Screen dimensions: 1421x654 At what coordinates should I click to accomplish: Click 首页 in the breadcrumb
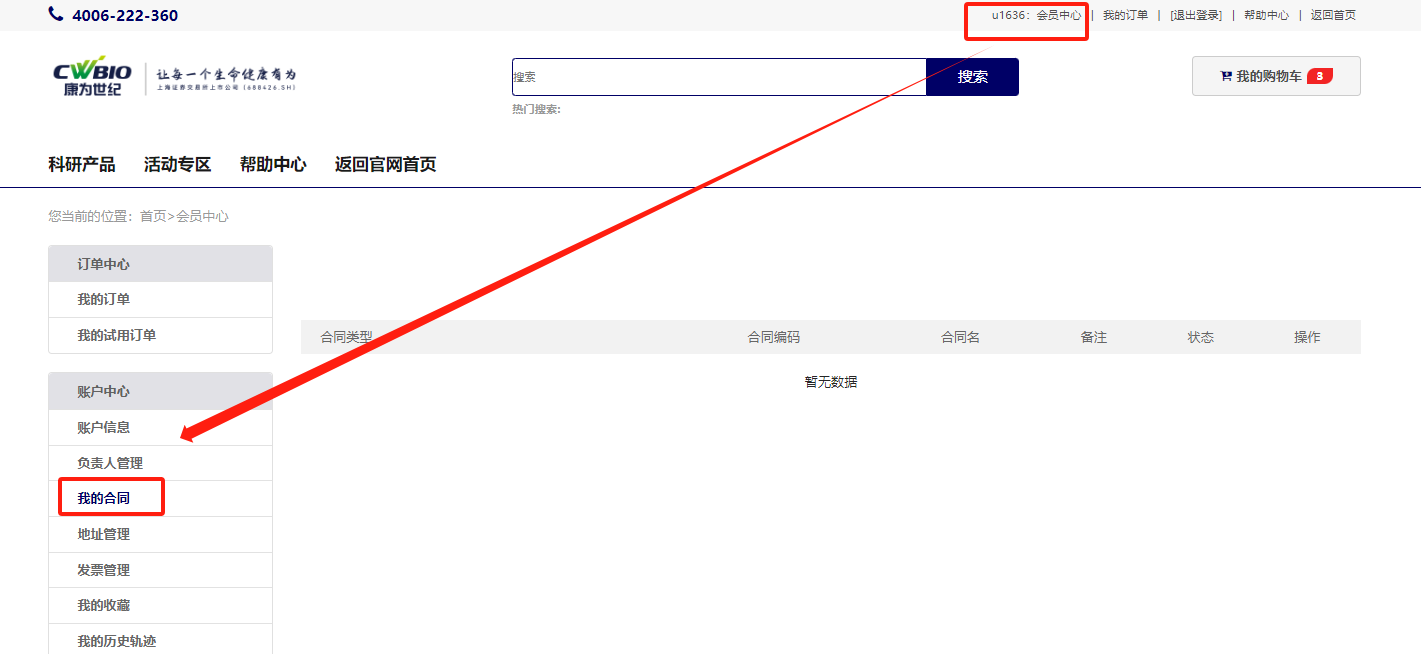pyautogui.click(x=153, y=216)
